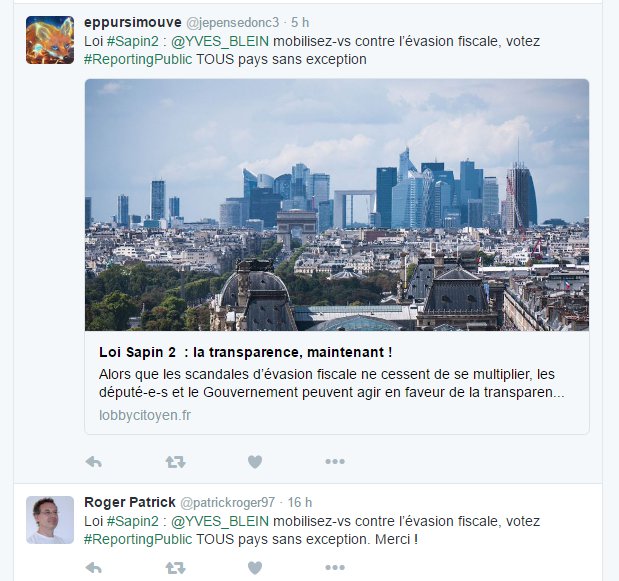The width and height of the screenshot is (619, 581).
Task: Reply to Roger Patrick's tweet
Action: coord(94,568)
